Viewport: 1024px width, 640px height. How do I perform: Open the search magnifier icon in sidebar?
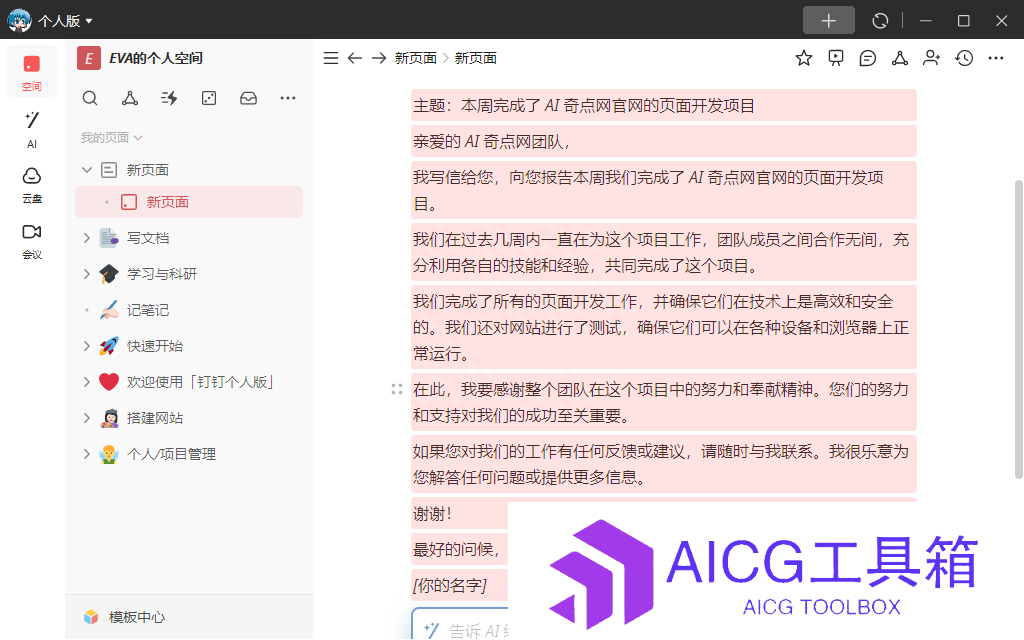coord(90,98)
